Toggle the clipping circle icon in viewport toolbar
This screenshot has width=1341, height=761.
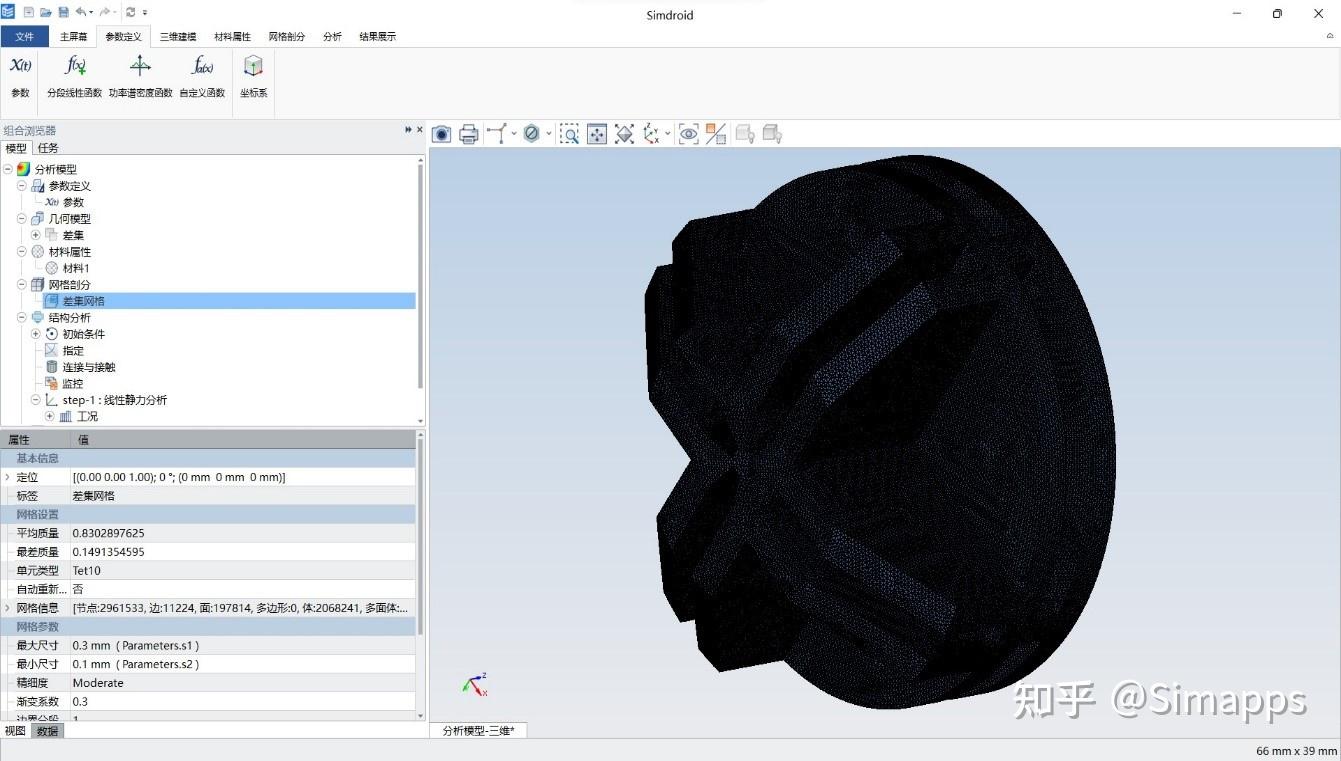[x=532, y=133]
